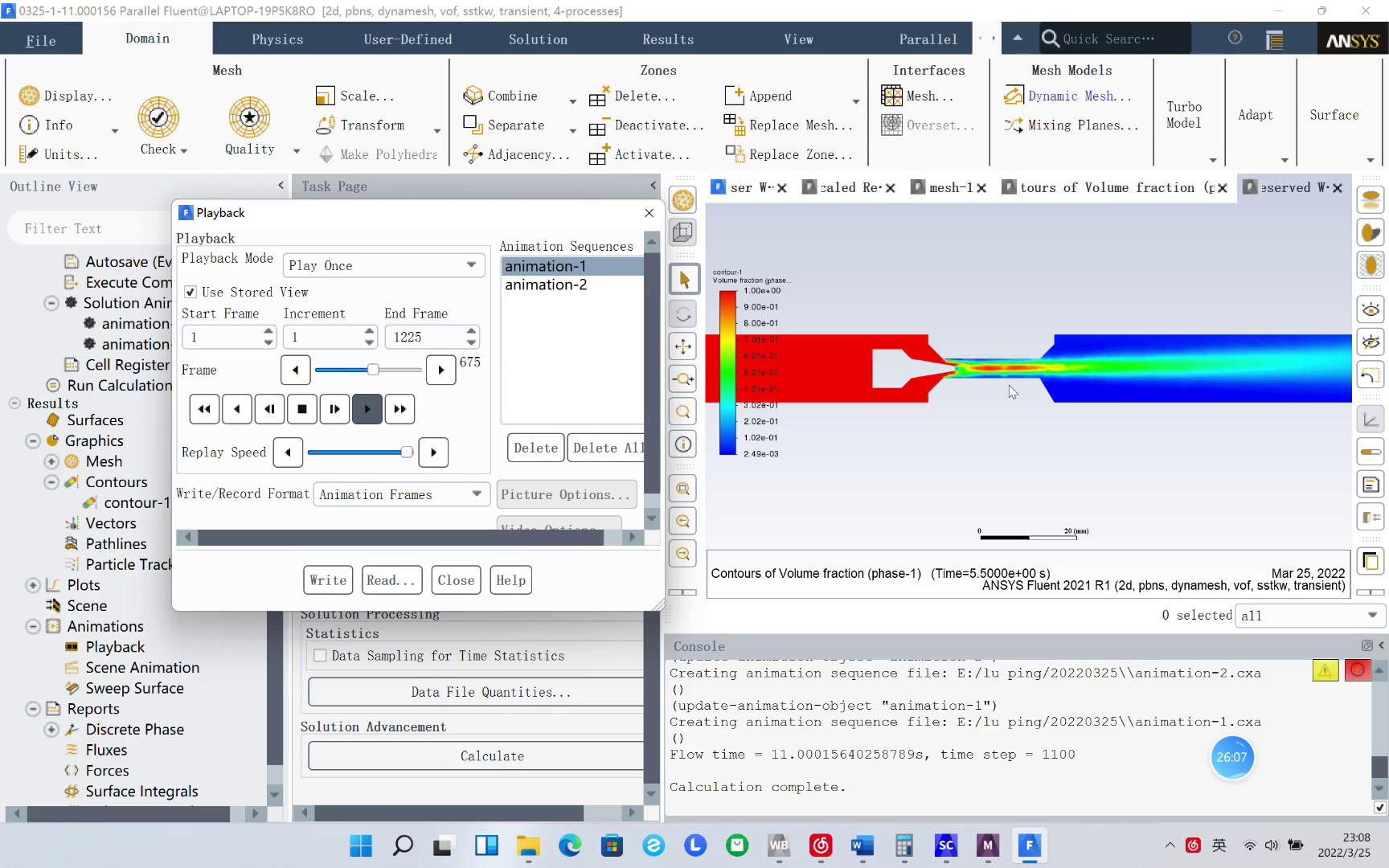Click the Write button in Playback
Screen dimensions: 1389x868
[328, 580]
